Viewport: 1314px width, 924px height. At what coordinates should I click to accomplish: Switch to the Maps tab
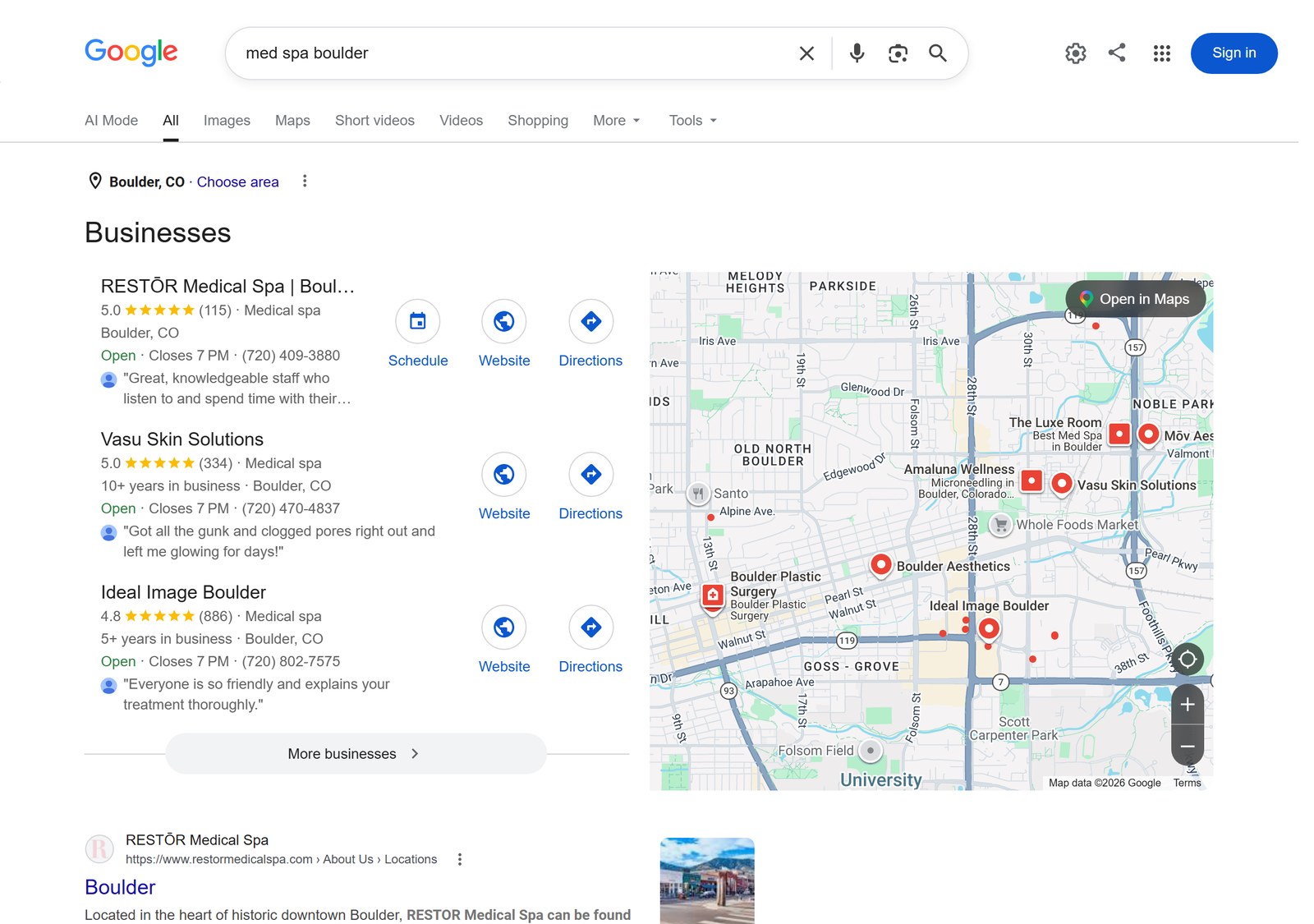[x=292, y=121]
